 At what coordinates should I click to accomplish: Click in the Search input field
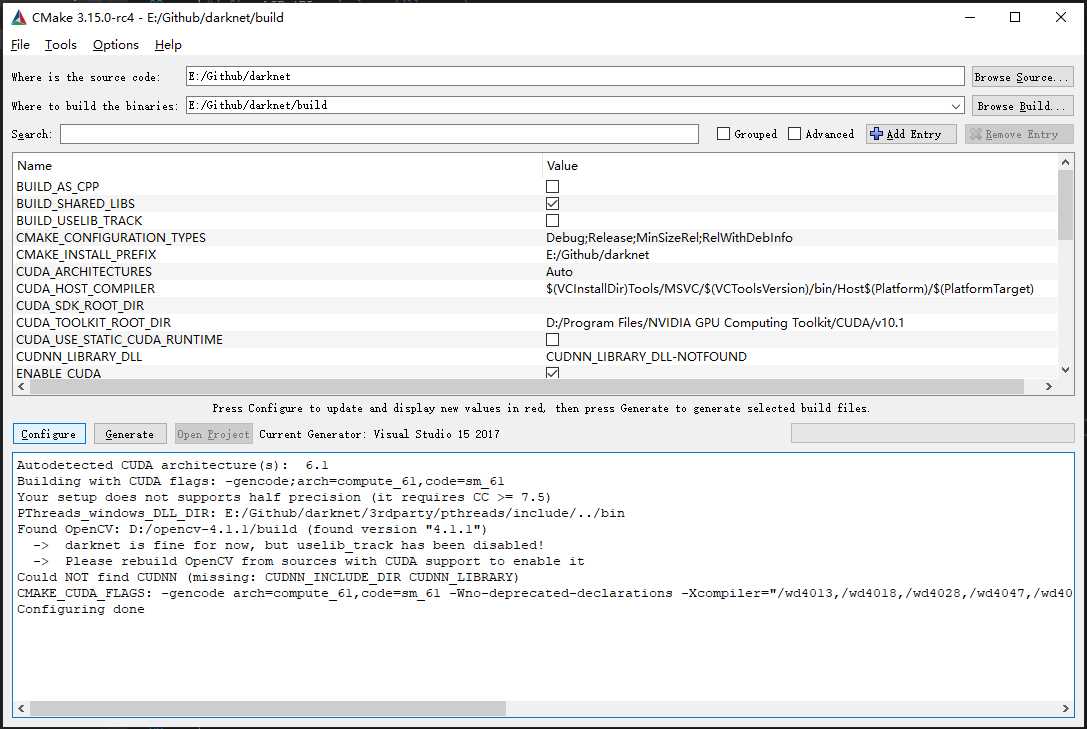[x=379, y=134]
